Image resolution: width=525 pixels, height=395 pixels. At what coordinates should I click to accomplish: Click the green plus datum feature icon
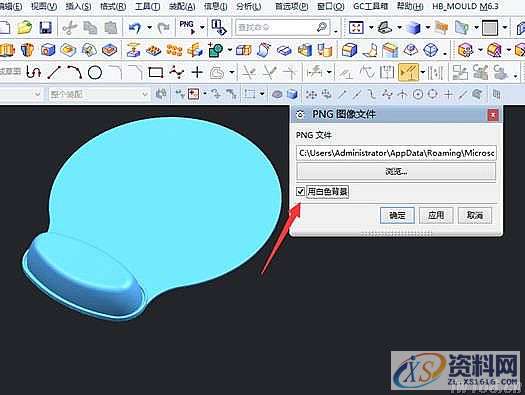pyautogui.click(x=215, y=50)
